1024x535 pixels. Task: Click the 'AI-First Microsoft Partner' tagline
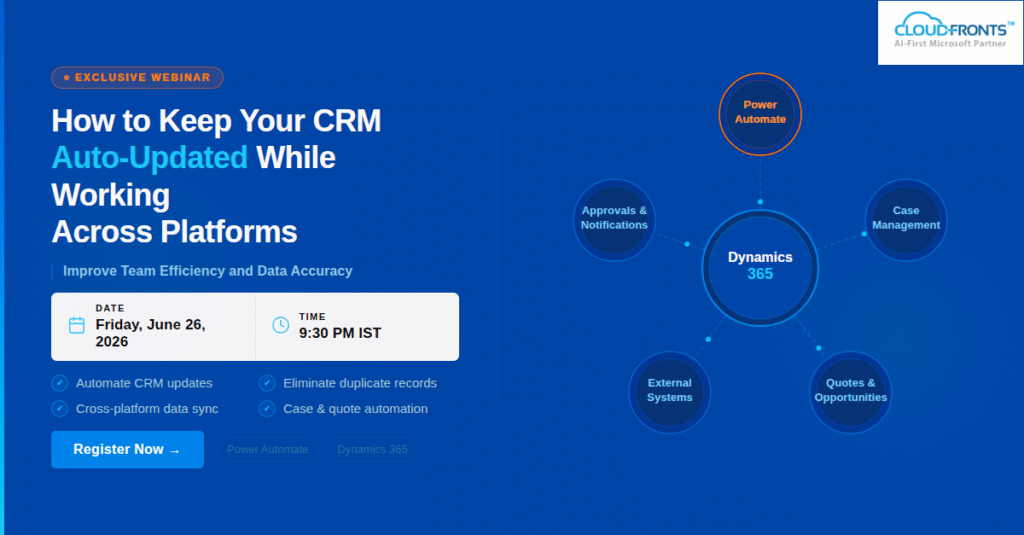tap(950, 44)
